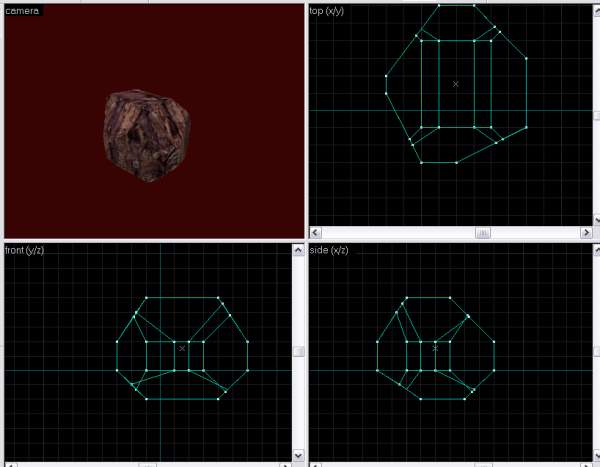This screenshot has height=467, width=600.
Task: Click top view vertical scrollbar thumb
Action: [596, 114]
